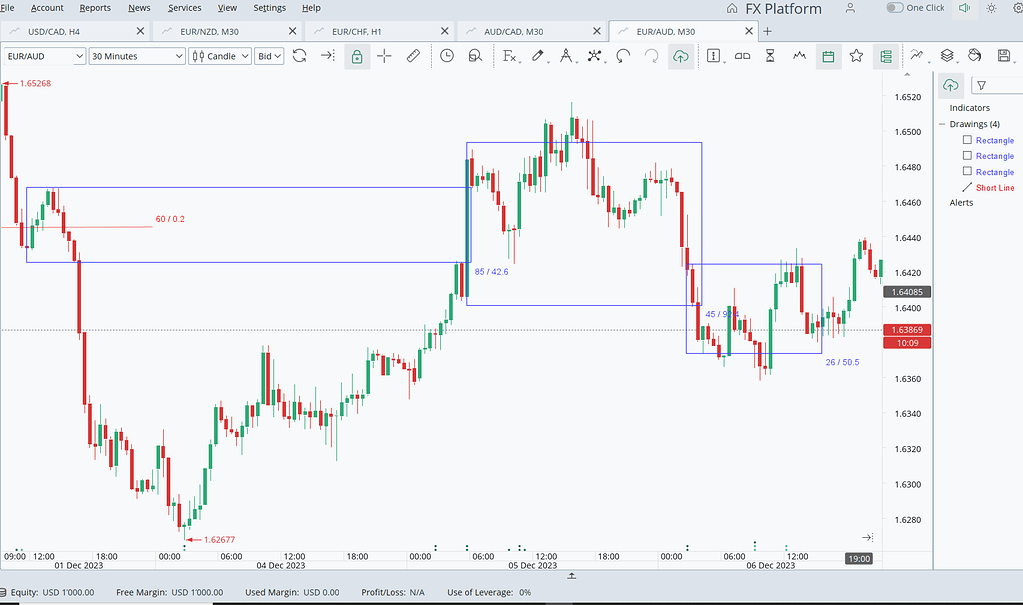Click the star favorites icon

[856, 56]
